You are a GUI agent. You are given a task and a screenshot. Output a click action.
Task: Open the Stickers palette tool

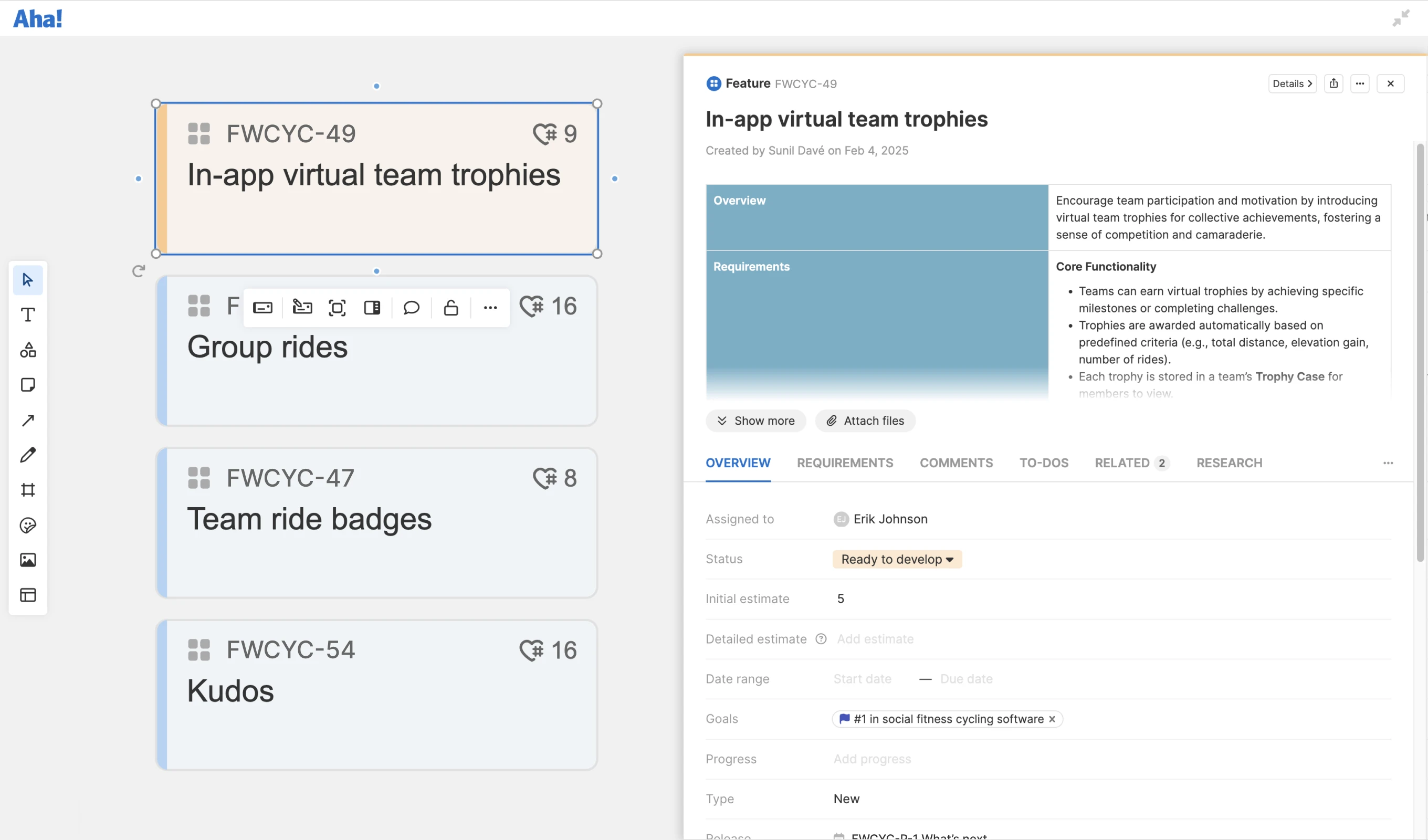[28, 525]
